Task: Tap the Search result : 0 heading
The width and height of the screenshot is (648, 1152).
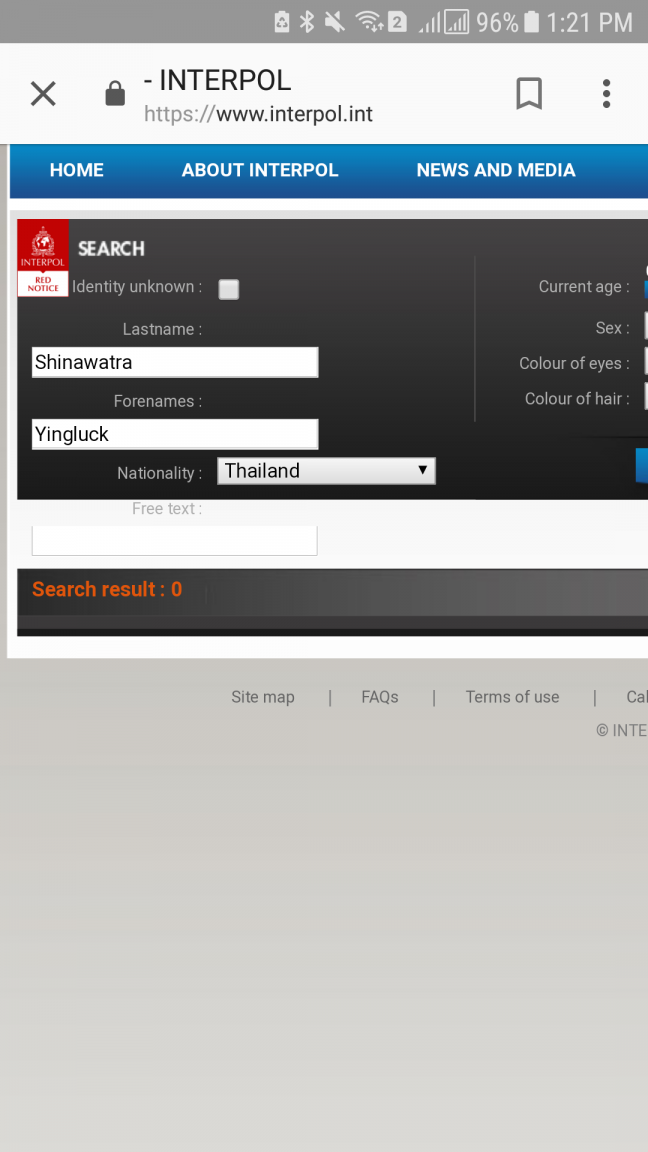Action: click(107, 589)
